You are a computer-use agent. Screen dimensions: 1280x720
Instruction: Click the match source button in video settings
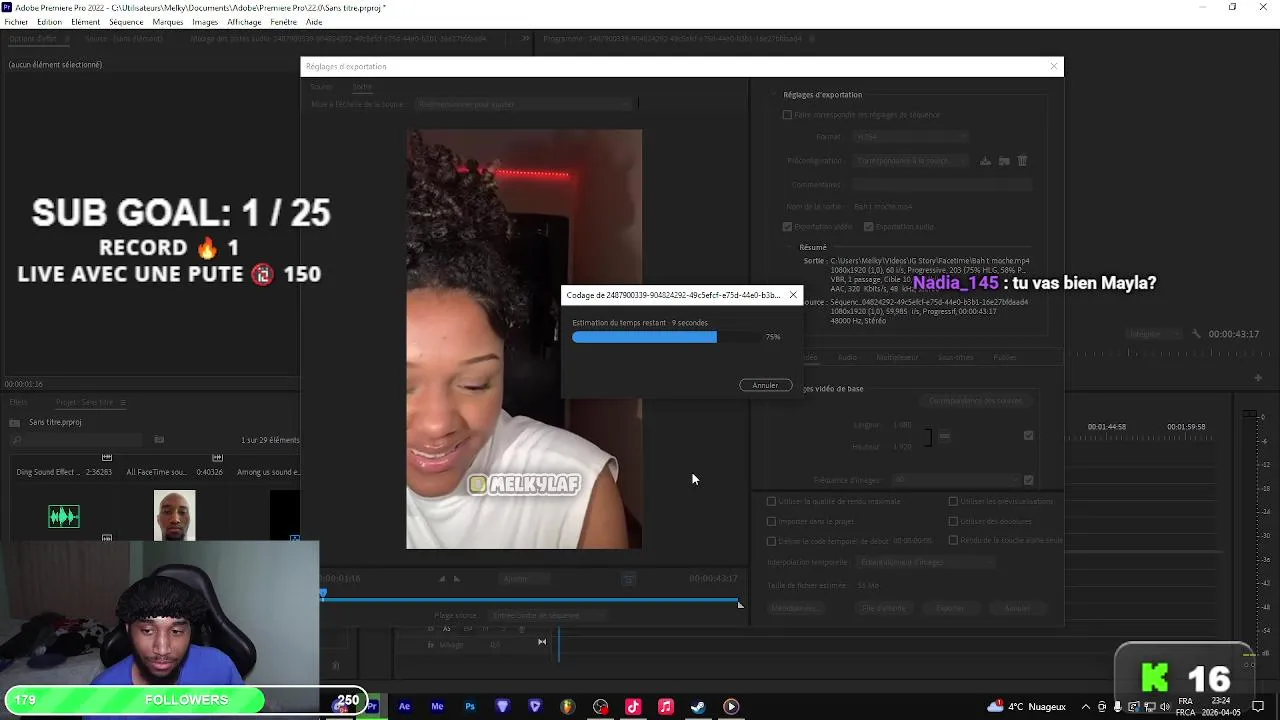coord(975,401)
